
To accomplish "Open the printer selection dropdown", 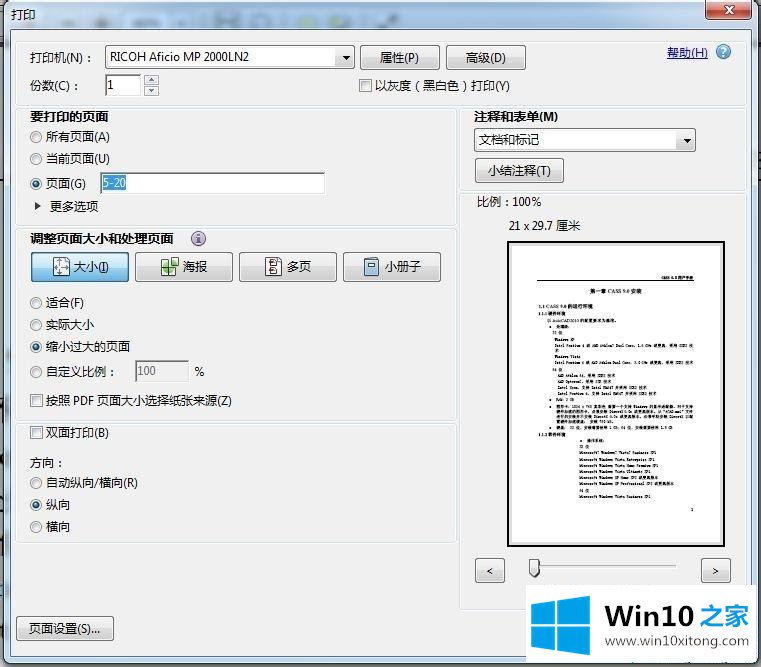I will (x=346, y=58).
